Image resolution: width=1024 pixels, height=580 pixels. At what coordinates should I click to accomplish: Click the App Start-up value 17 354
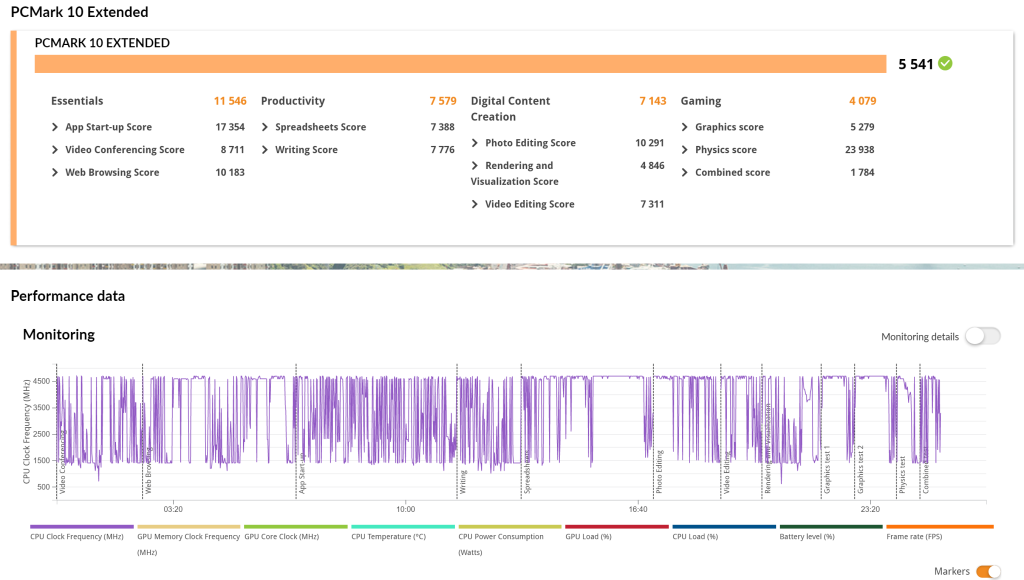[230, 127]
